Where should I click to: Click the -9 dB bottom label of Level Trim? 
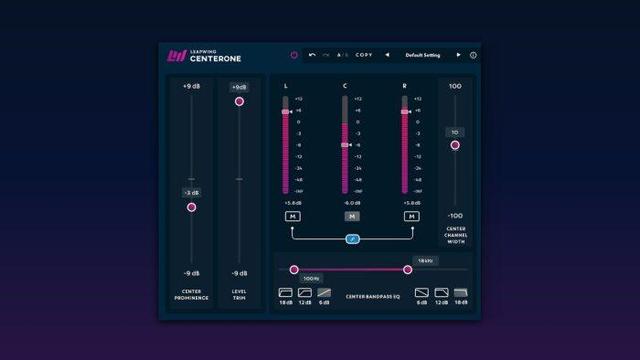(239, 273)
